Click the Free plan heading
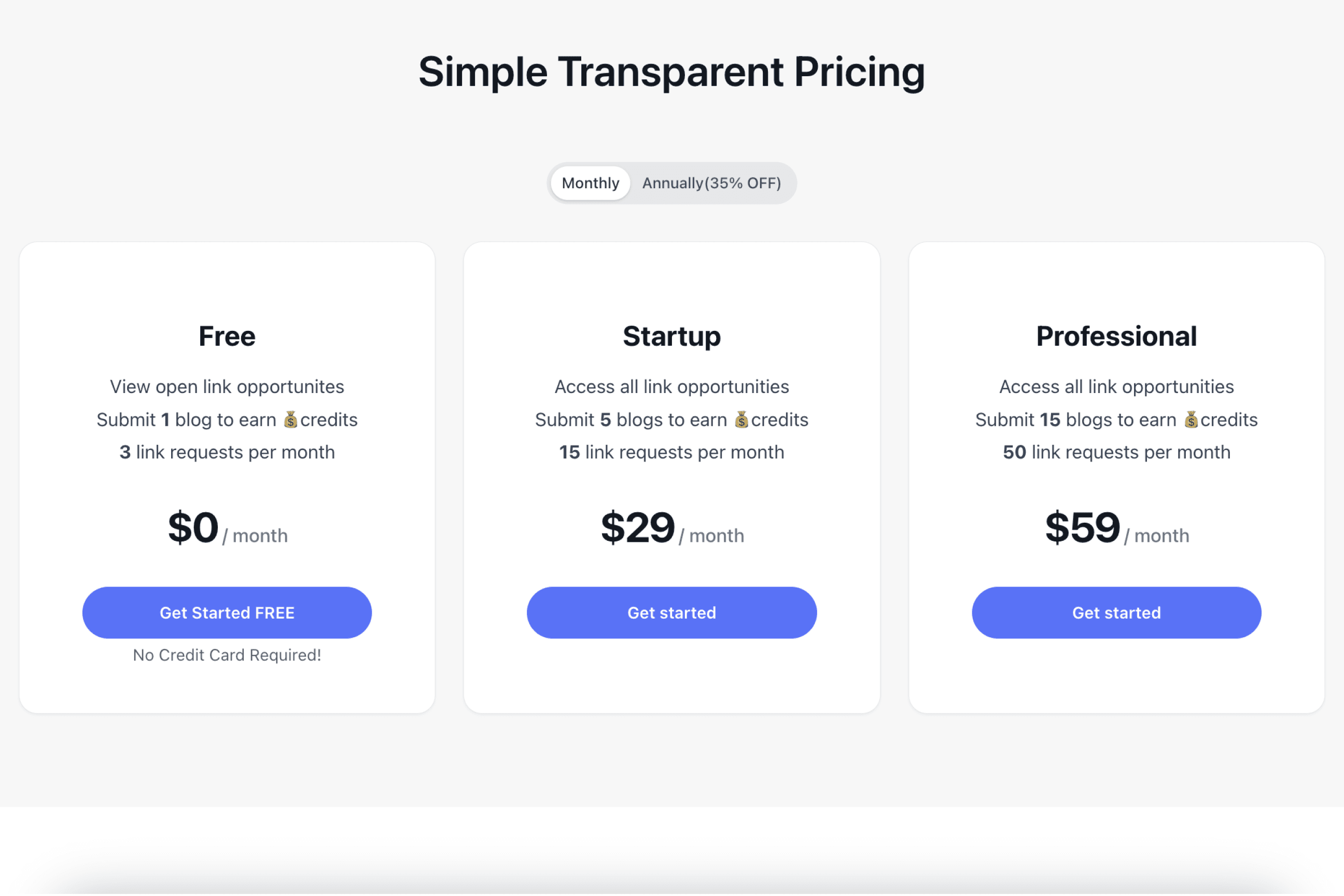Image resolution: width=1344 pixels, height=896 pixels. click(x=227, y=336)
